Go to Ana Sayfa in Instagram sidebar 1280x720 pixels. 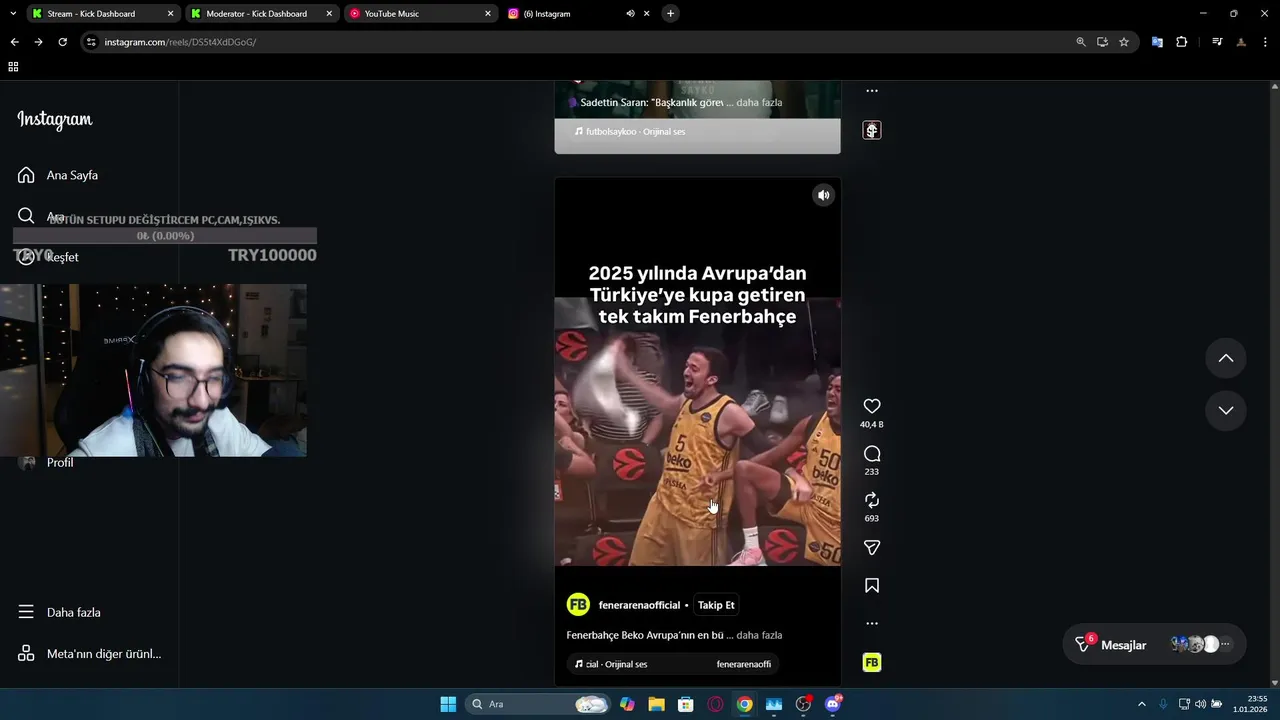(60, 175)
